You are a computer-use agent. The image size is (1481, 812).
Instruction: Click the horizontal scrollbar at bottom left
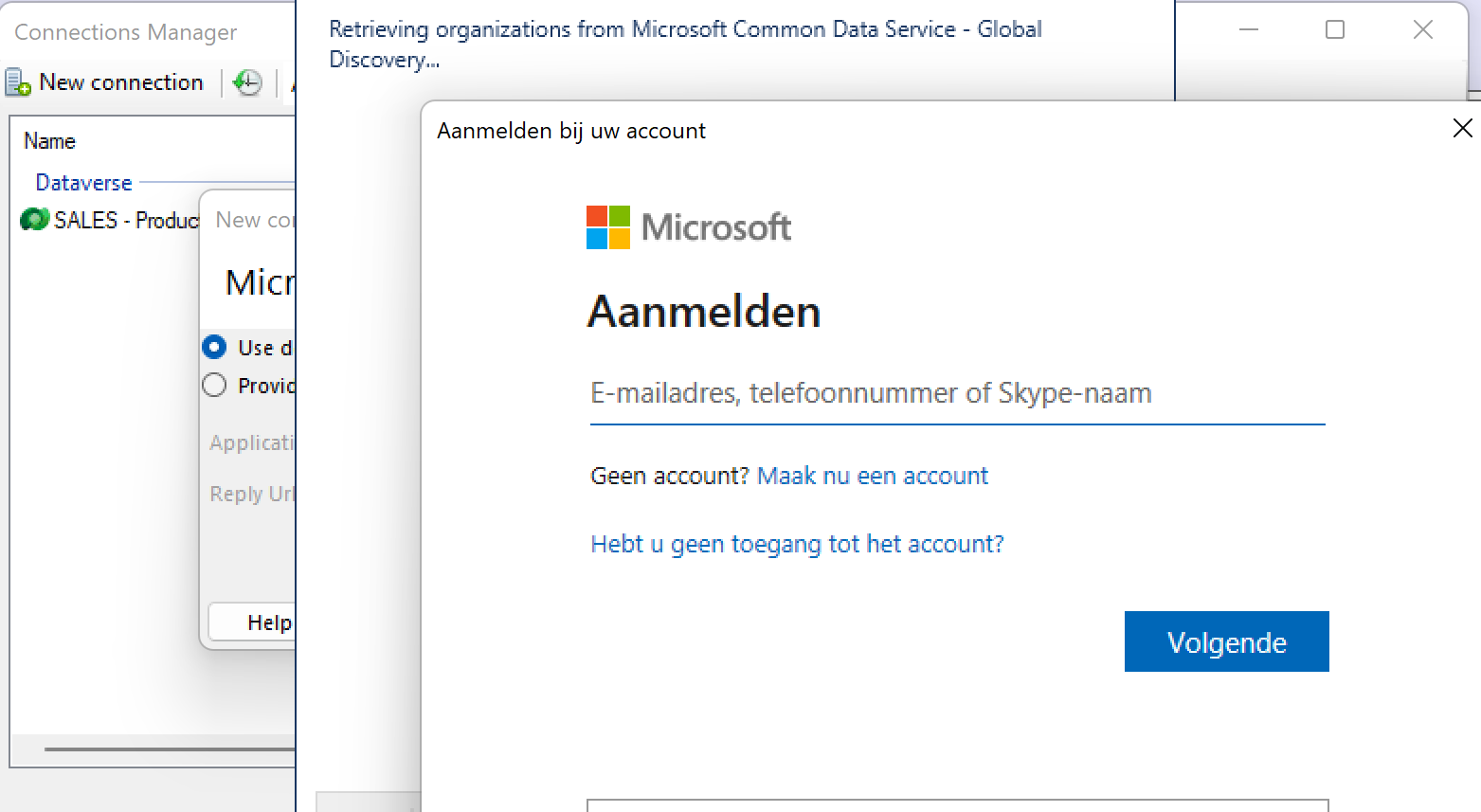pos(171,749)
